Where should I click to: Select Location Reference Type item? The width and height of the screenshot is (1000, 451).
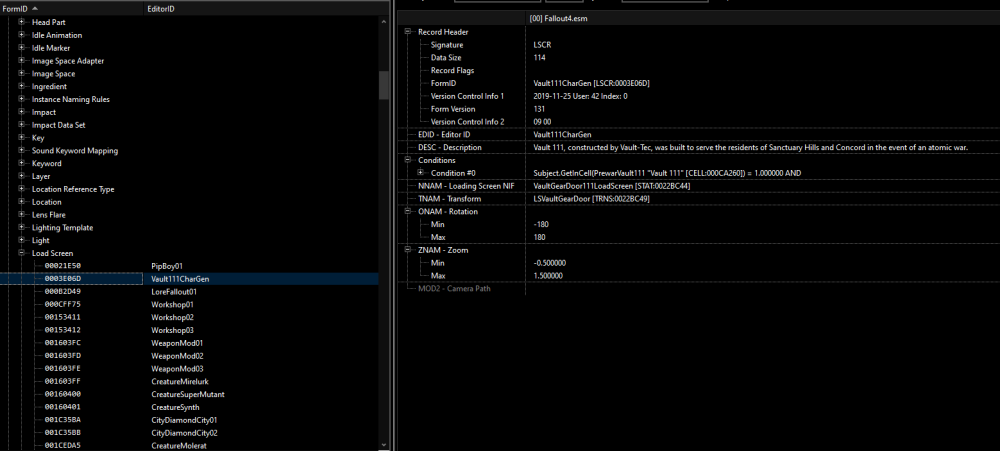[73, 189]
